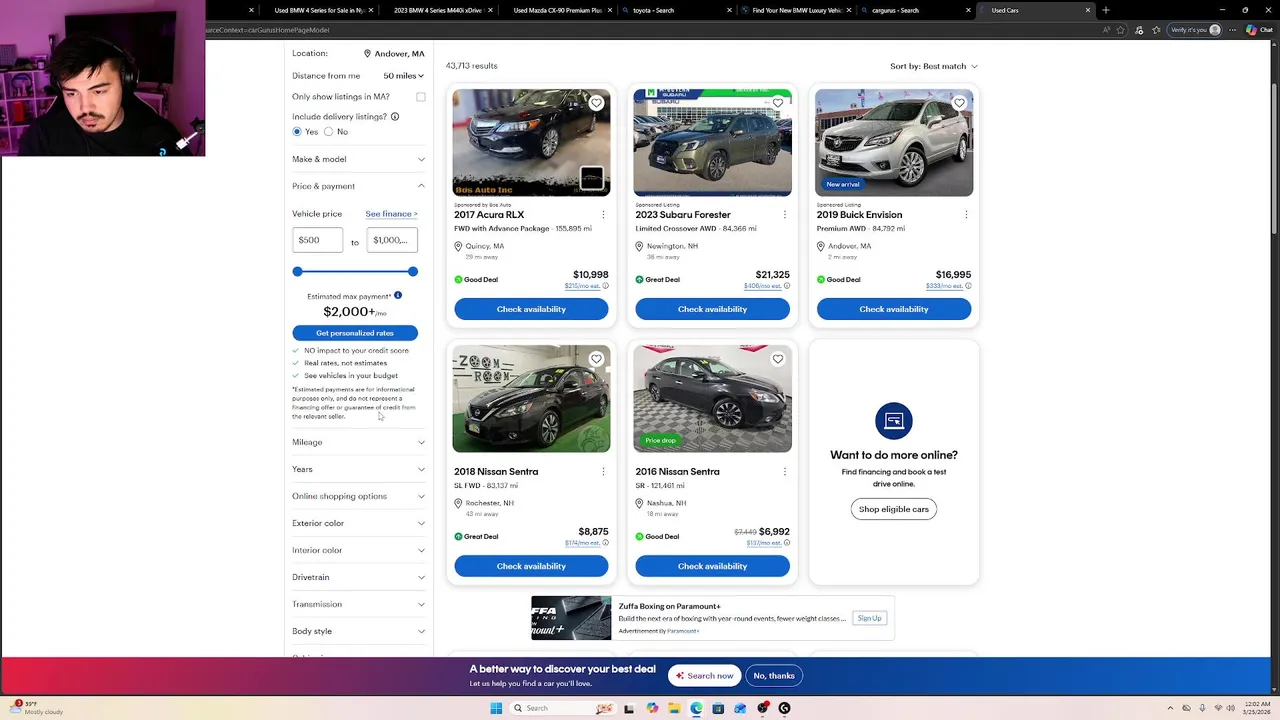The width and height of the screenshot is (1280, 720).
Task: Click info icon beside $215/mo est. on Acura
Action: (x=605, y=286)
